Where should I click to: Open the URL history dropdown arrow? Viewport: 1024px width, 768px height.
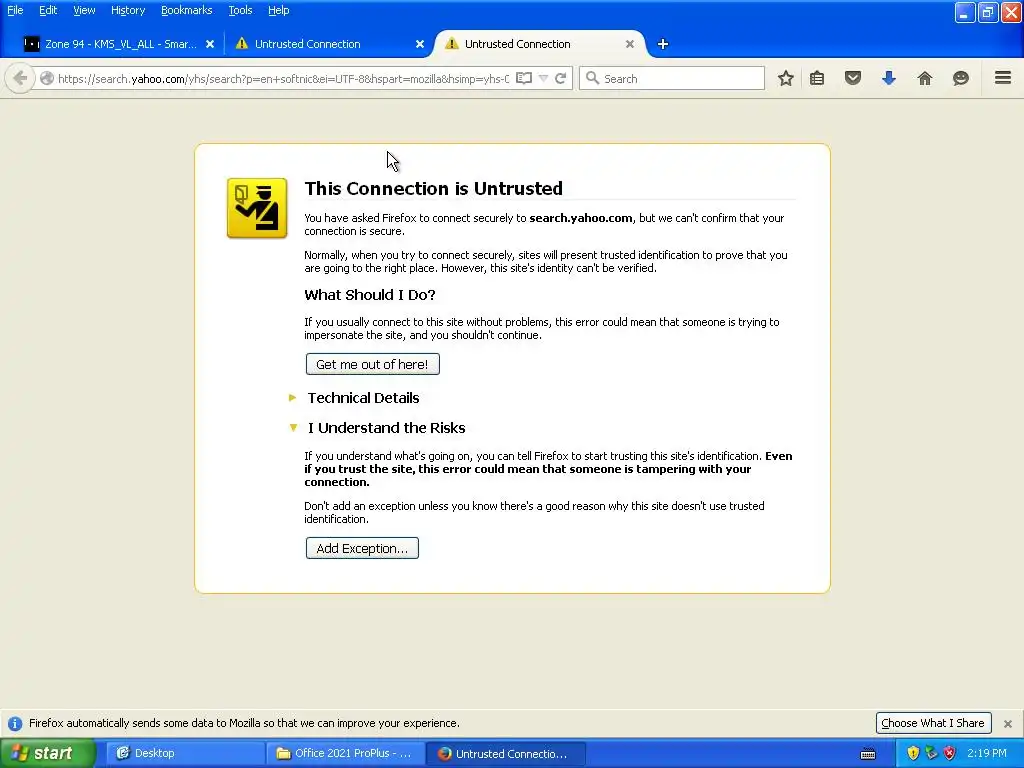pos(543,78)
